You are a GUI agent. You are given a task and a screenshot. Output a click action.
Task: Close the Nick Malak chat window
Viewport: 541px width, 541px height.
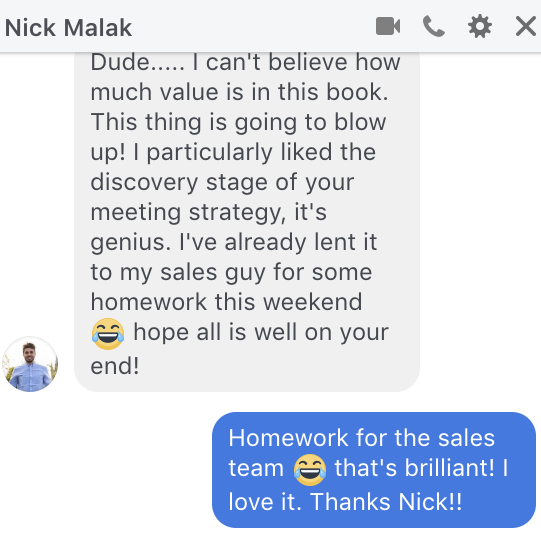525,27
